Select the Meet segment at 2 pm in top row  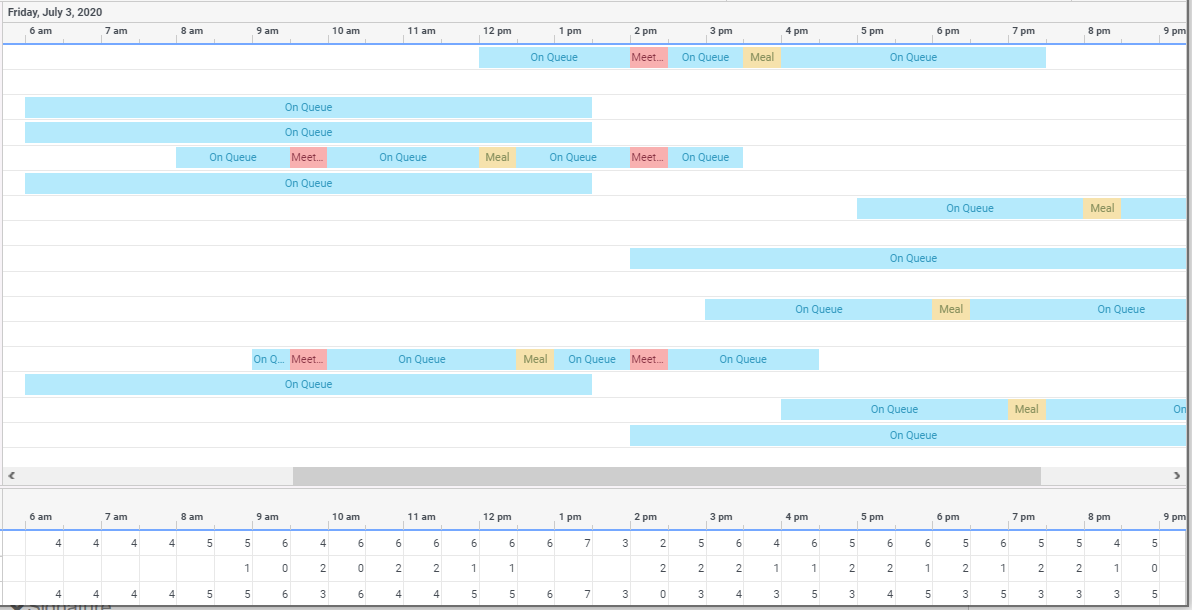648,57
